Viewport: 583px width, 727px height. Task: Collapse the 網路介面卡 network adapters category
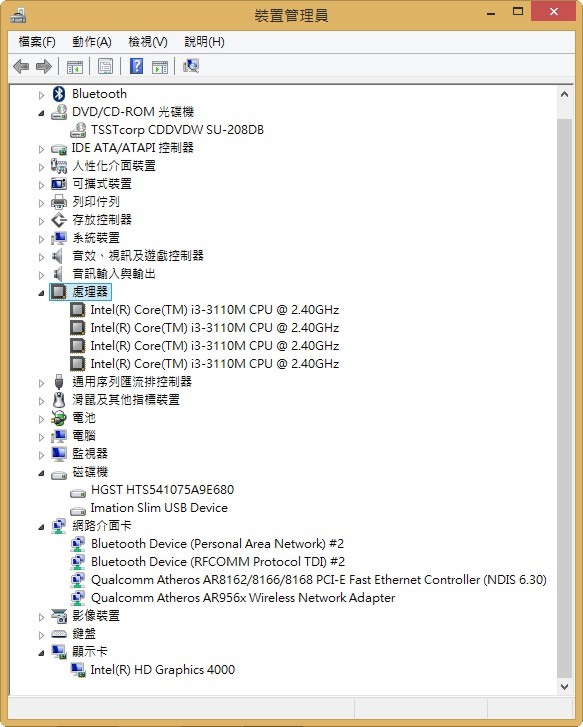41,527
